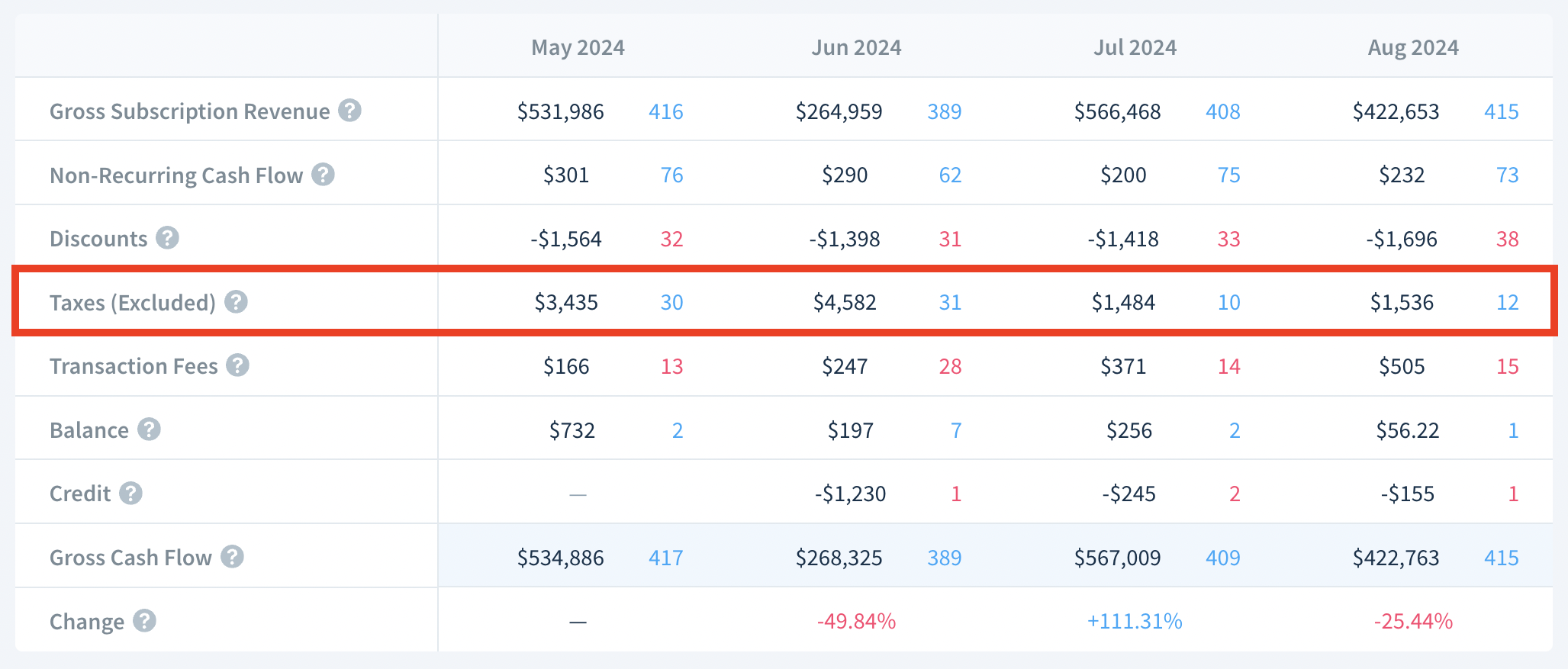Open the help icon beside Change
Screen dimensions: 1568x669
[x=144, y=621]
